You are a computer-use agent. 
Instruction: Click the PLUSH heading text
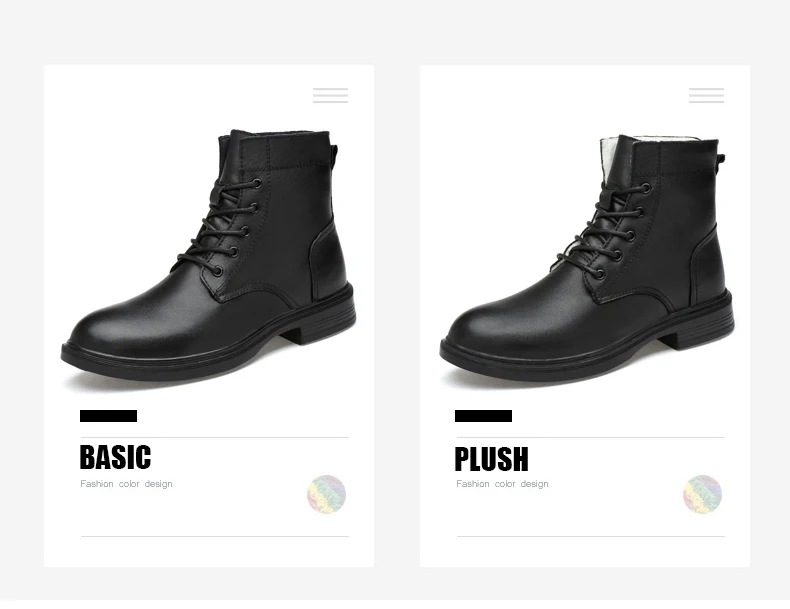click(x=491, y=459)
